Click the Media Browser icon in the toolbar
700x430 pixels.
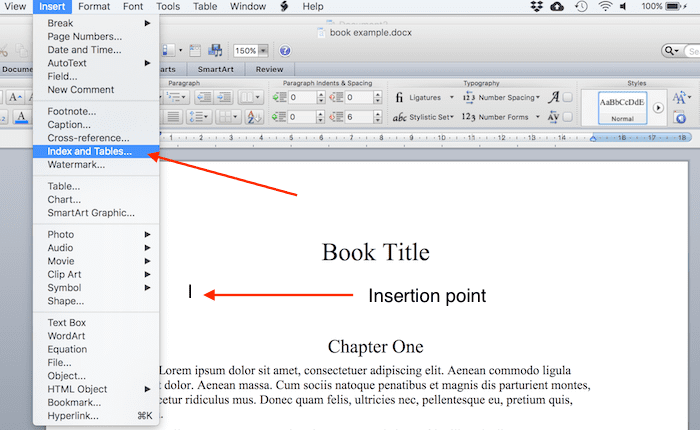click(215, 50)
